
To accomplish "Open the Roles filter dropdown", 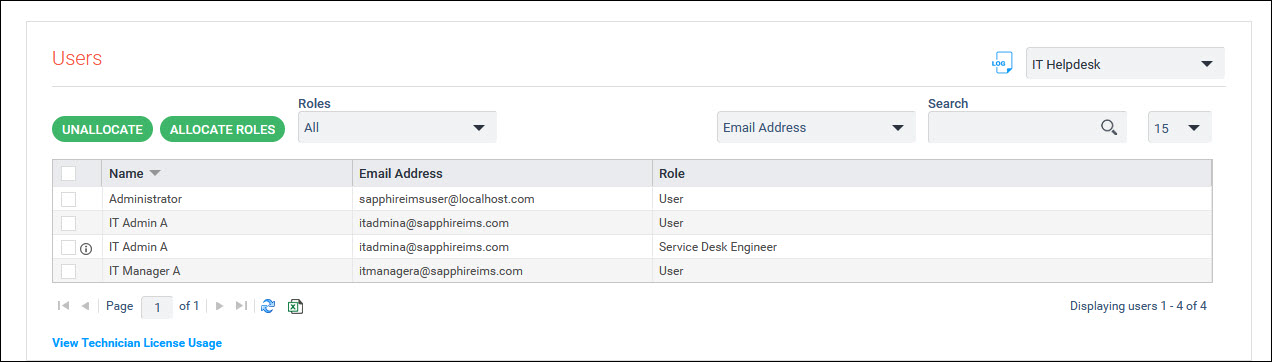I will pos(397,127).
